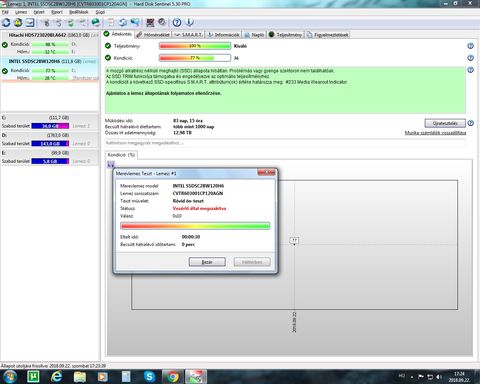480x384 pixels.
Task: Click small save icon above condition graph
Action: click(111, 164)
